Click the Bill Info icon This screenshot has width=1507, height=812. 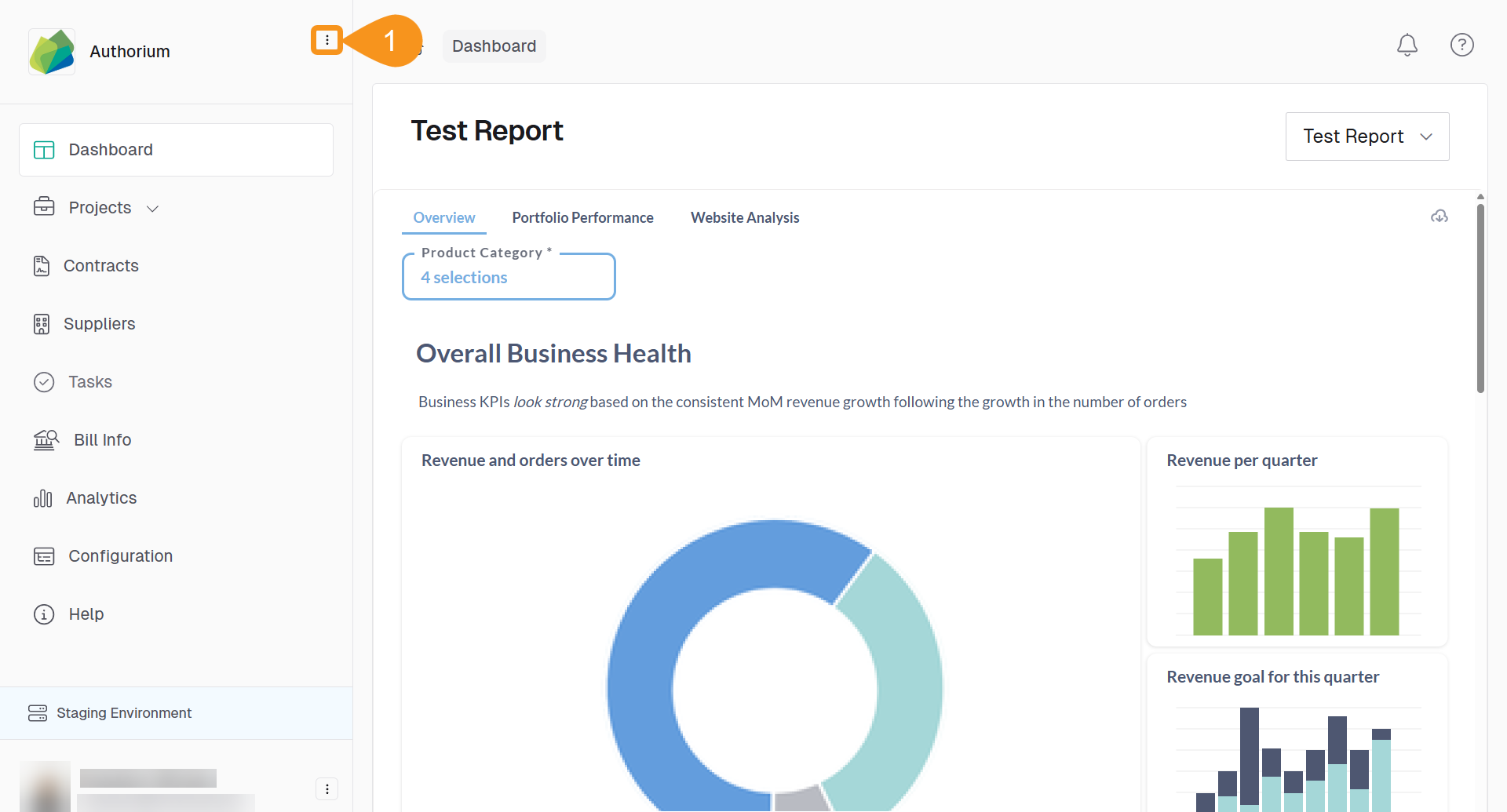tap(46, 440)
